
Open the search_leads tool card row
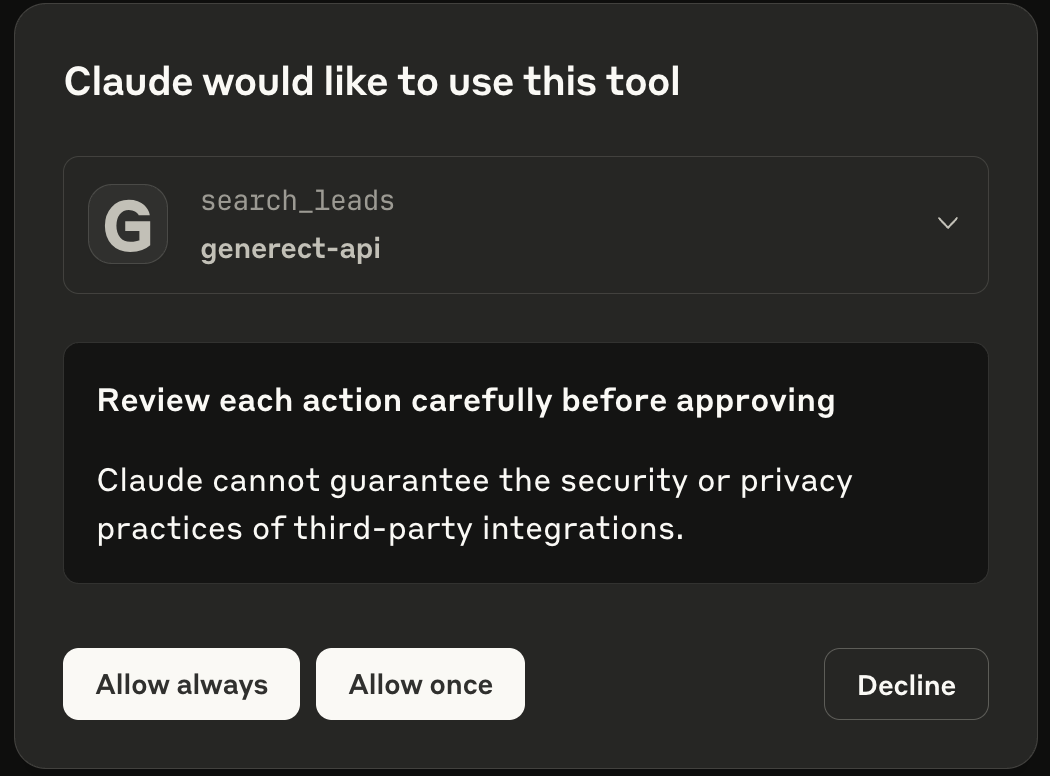point(526,225)
